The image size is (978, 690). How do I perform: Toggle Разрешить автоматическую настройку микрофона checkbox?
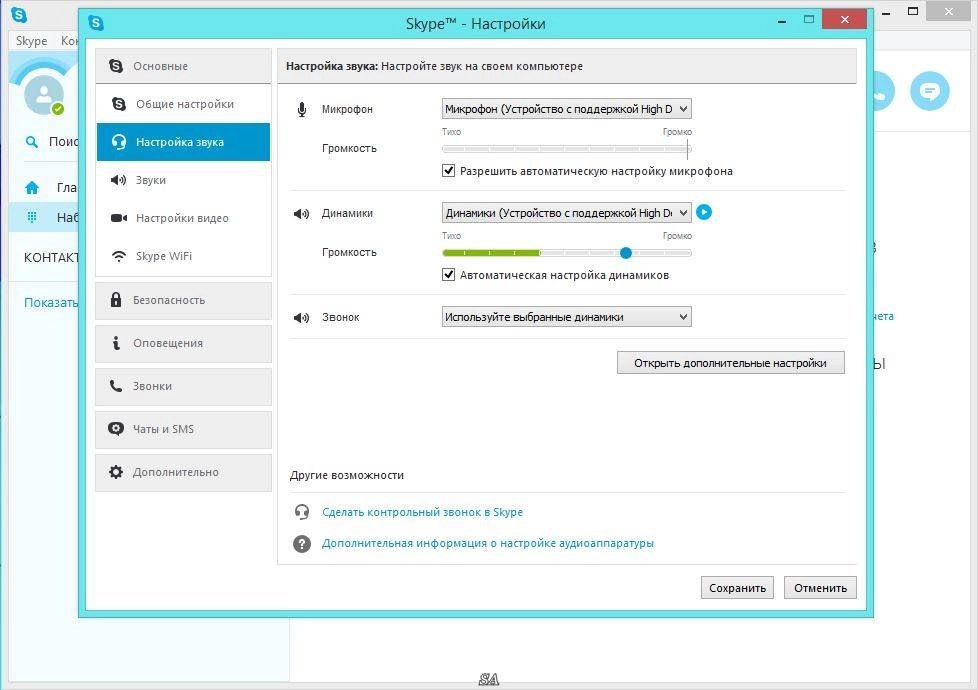tap(448, 170)
